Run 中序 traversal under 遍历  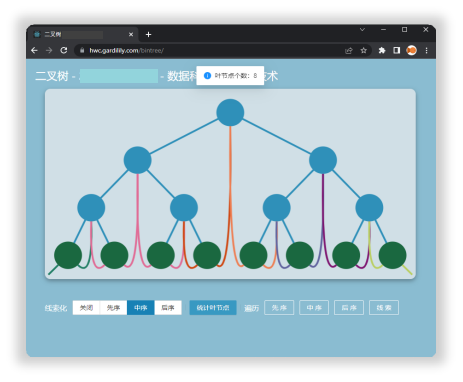click(314, 308)
